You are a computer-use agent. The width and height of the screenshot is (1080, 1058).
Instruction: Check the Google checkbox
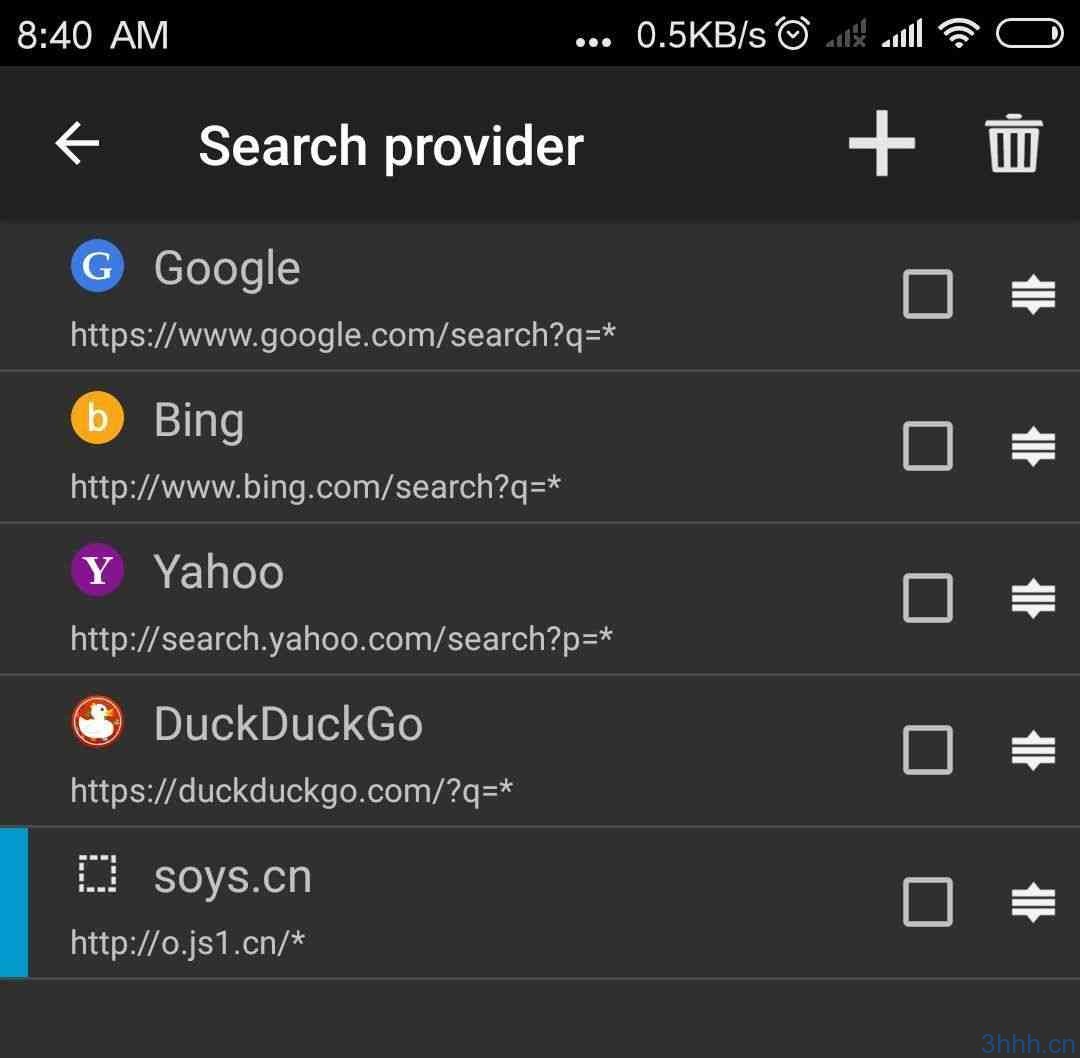coord(927,295)
